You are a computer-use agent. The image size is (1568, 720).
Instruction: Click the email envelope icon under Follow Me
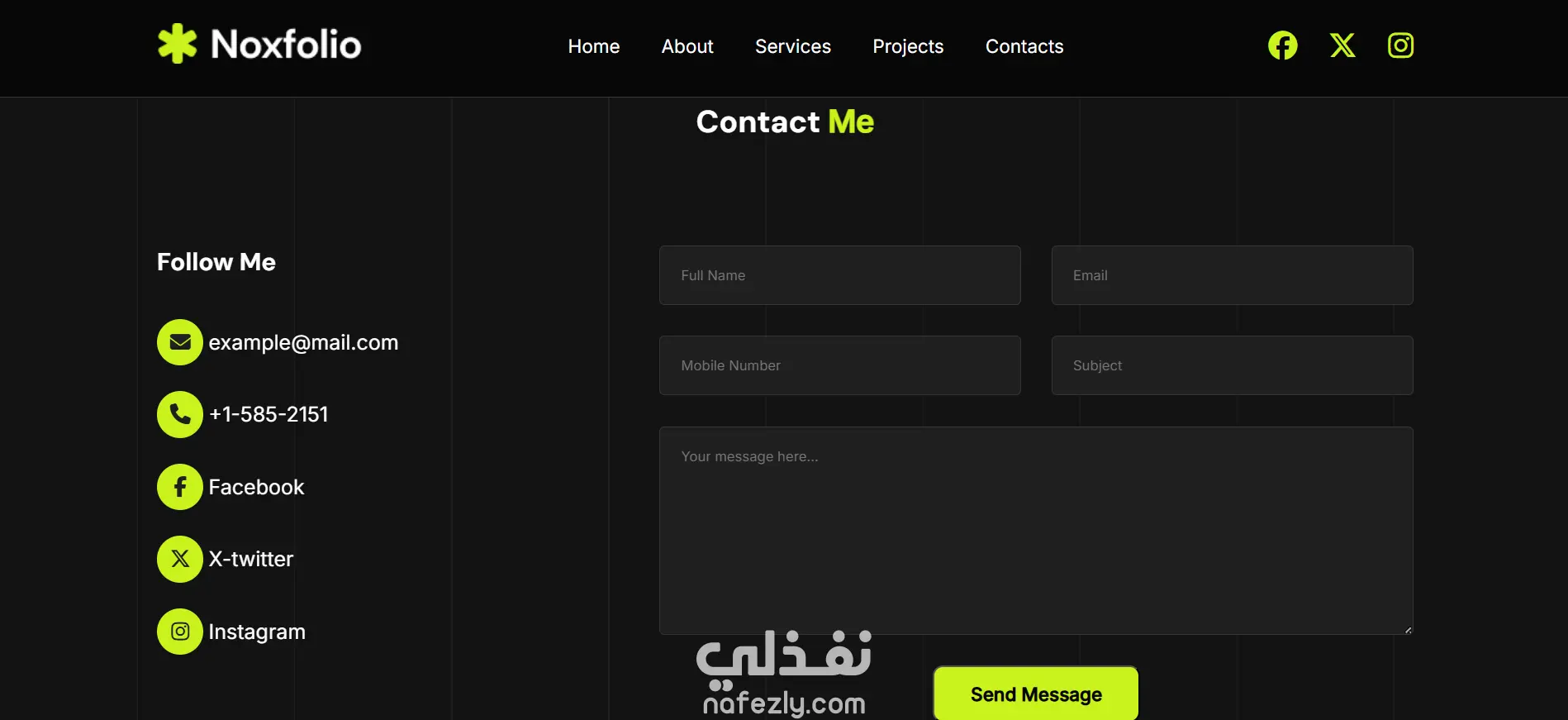click(x=180, y=342)
